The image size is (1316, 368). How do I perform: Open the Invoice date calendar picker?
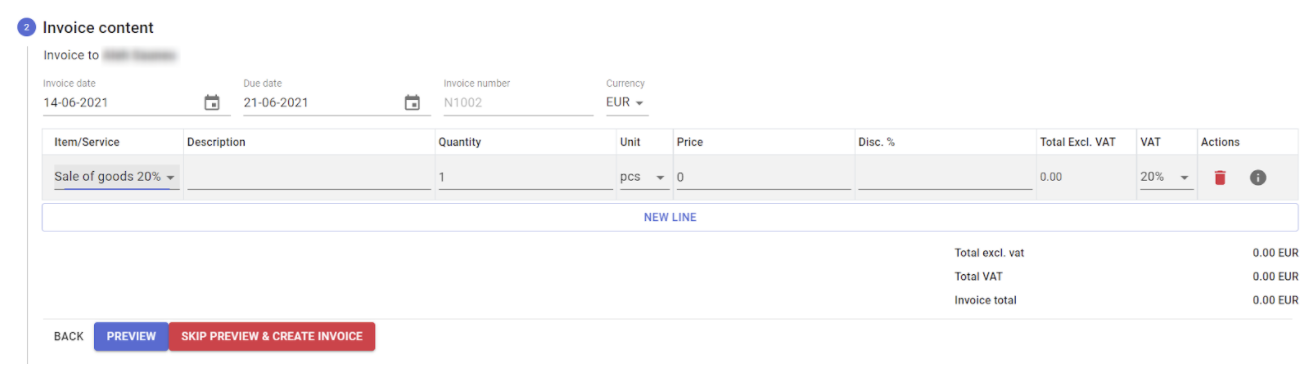212,103
